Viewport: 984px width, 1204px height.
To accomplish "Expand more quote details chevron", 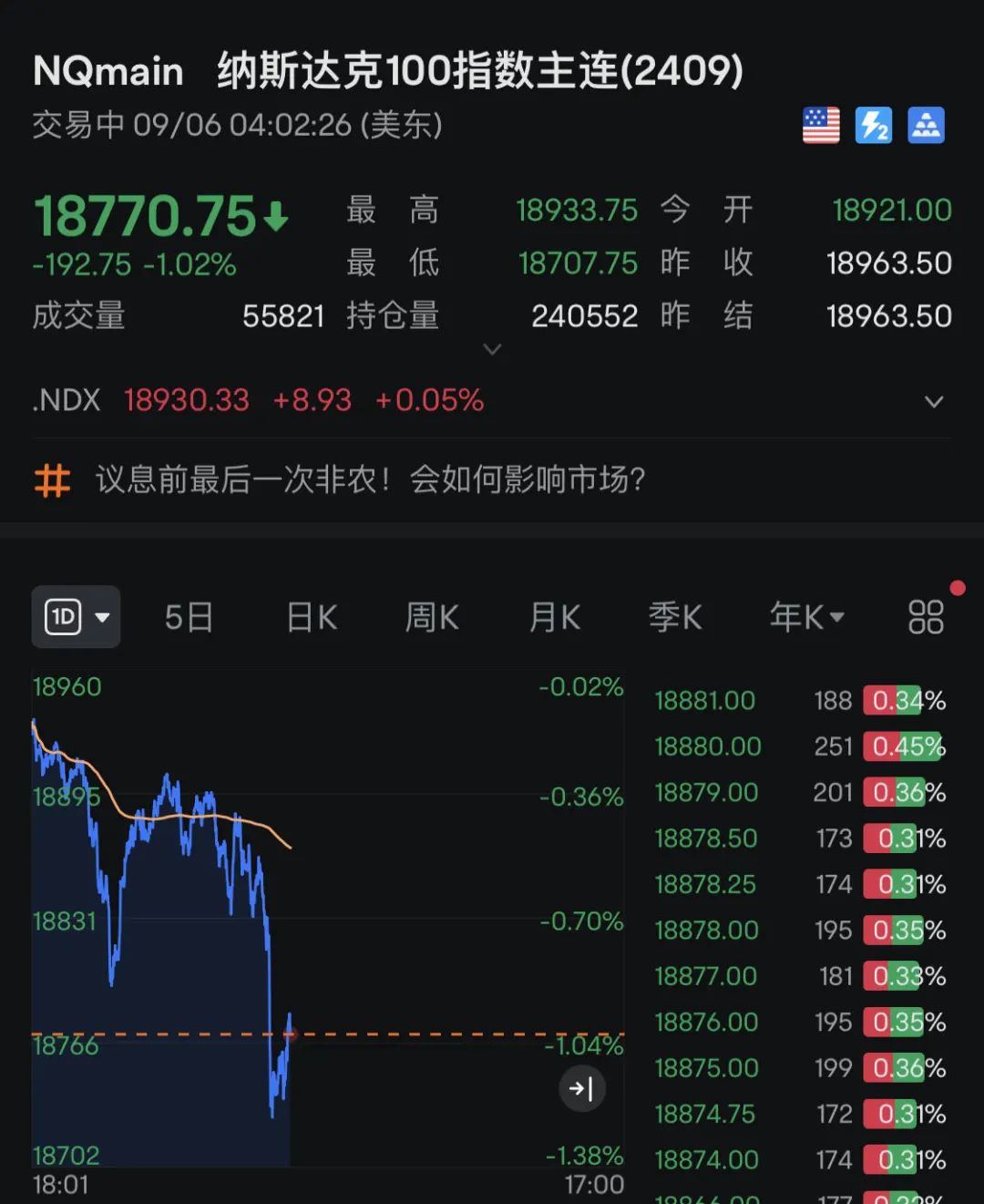I will (x=492, y=349).
